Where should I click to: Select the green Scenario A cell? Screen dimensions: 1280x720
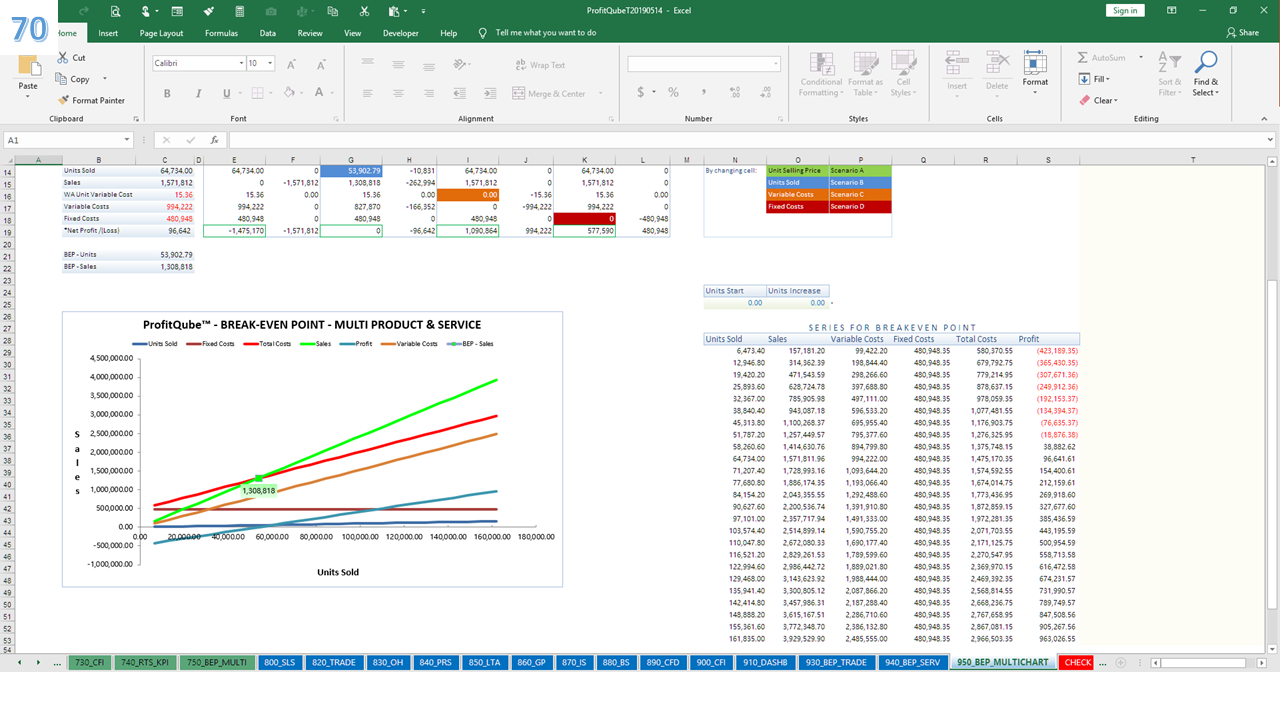(860, 171)
